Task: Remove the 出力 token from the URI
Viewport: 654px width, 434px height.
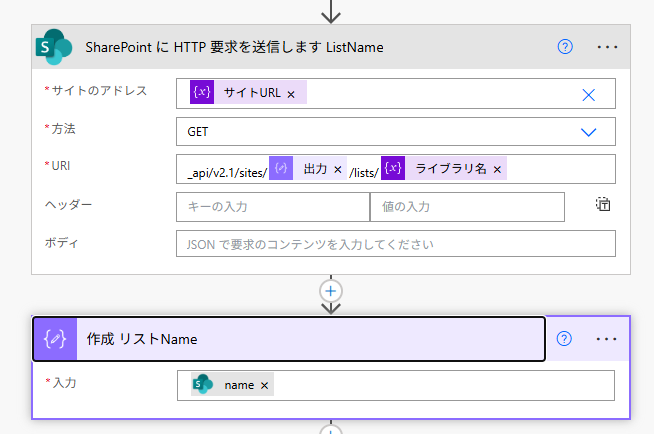Action: tap(337, 169)
